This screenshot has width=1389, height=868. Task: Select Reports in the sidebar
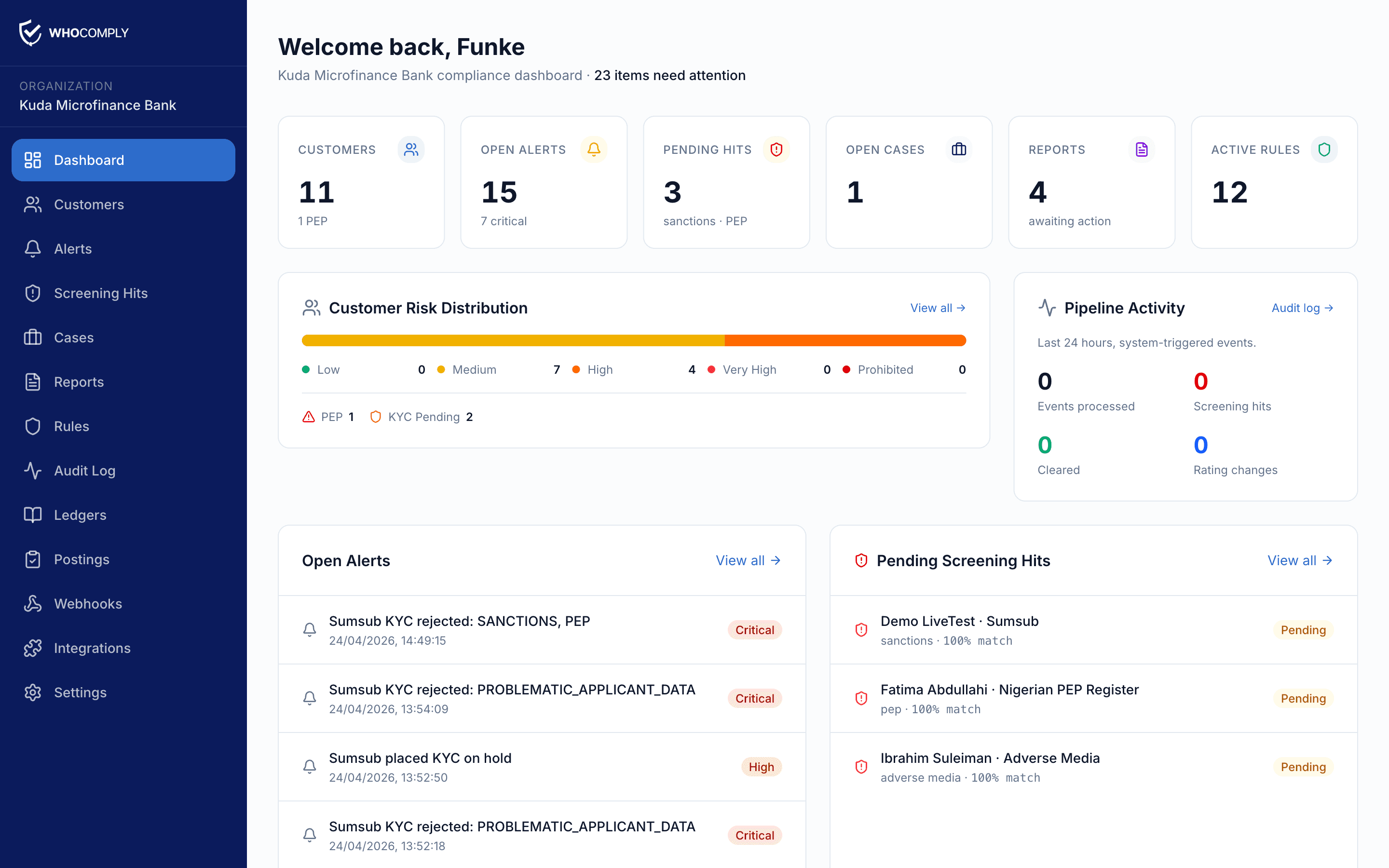pyautogui.click(x=123, y=382)
